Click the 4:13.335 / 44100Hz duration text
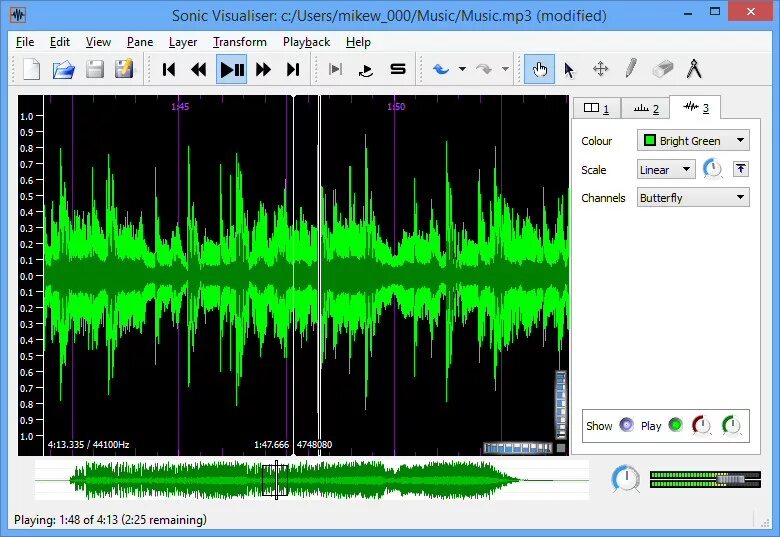This screenshot has width=780, height=537. (x=89, y=445)
